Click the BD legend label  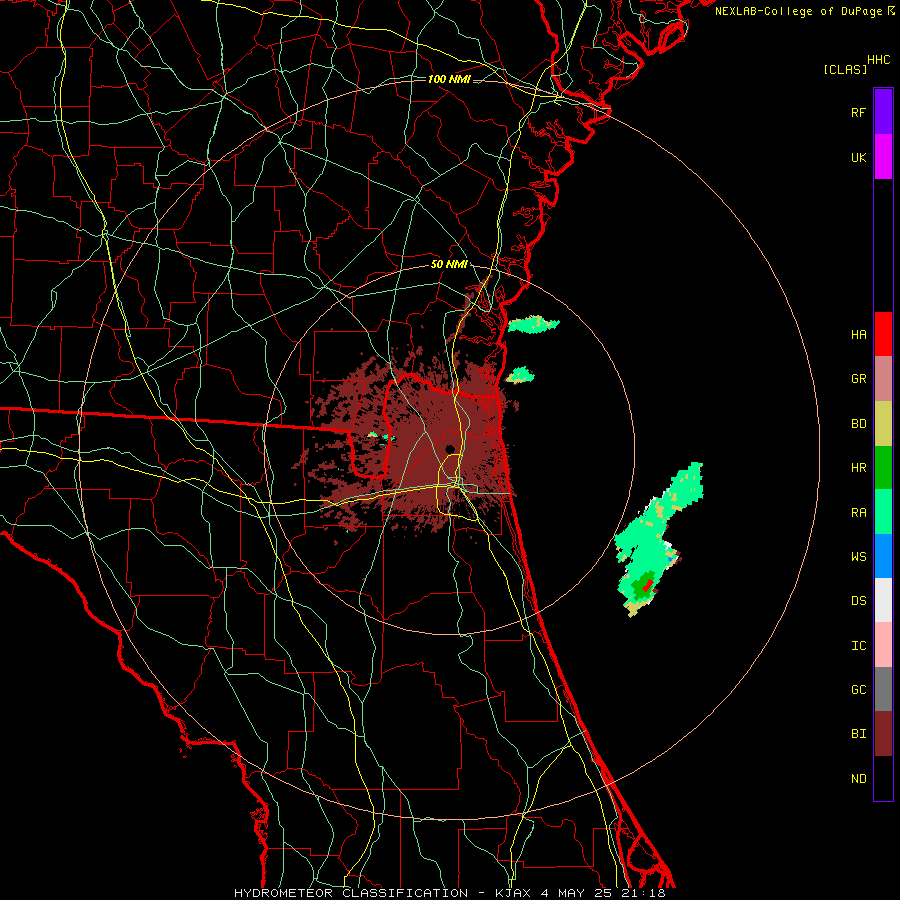(x=858, y=424)
